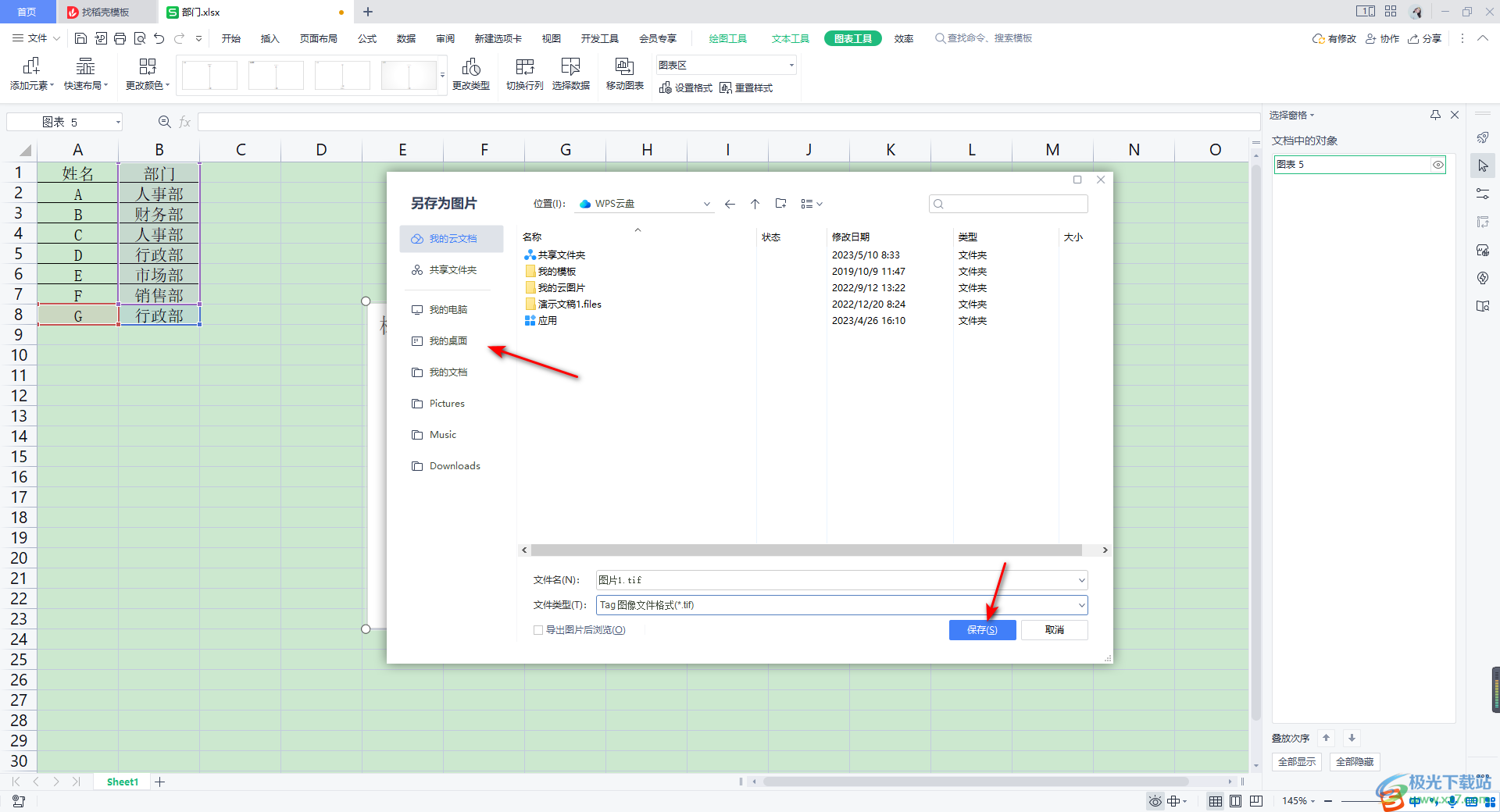Viewport: 1500px width, 812px height.
Task: Click the 保存(S) button
Action: pos(982,630)
